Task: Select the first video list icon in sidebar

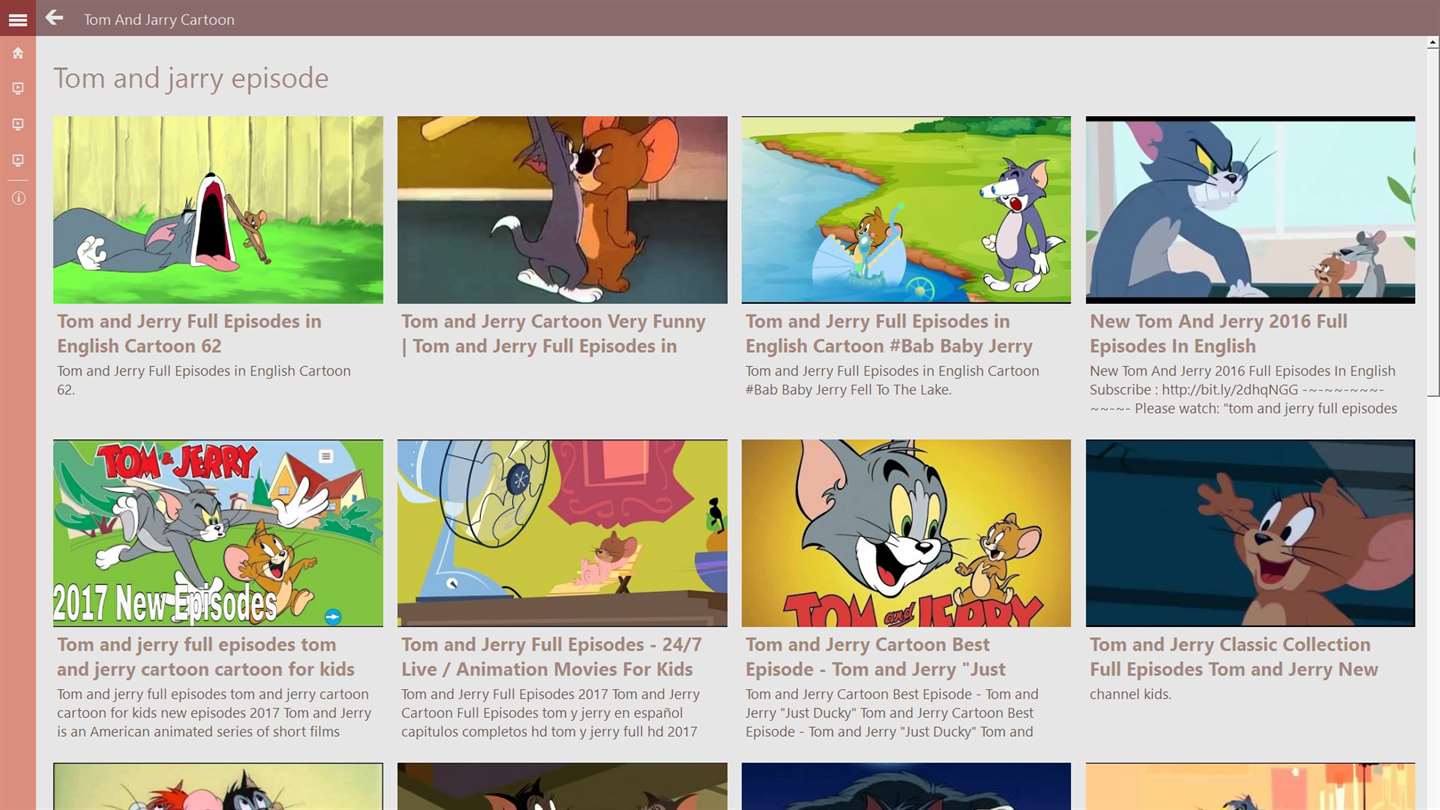Action: [x=18, y=89]
